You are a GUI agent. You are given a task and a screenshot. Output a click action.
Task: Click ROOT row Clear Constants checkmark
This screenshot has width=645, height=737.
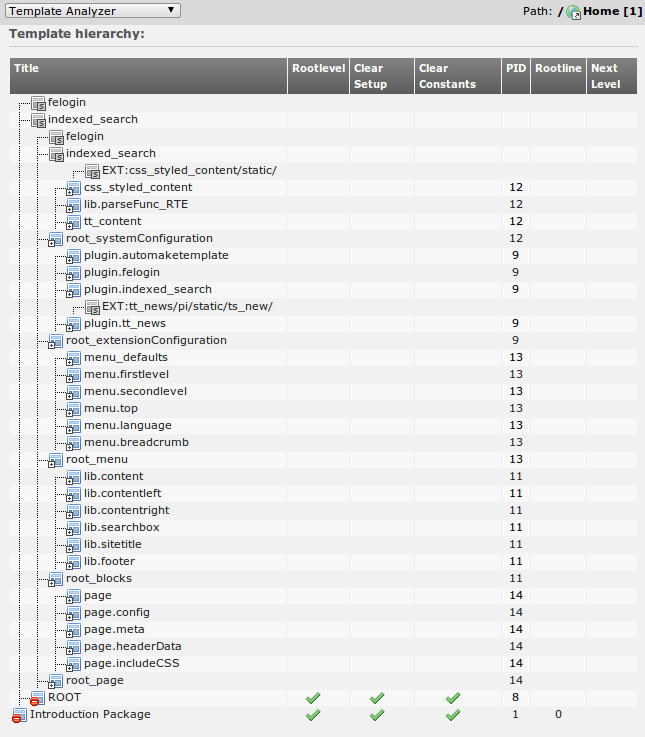click(x=453, y=697)
